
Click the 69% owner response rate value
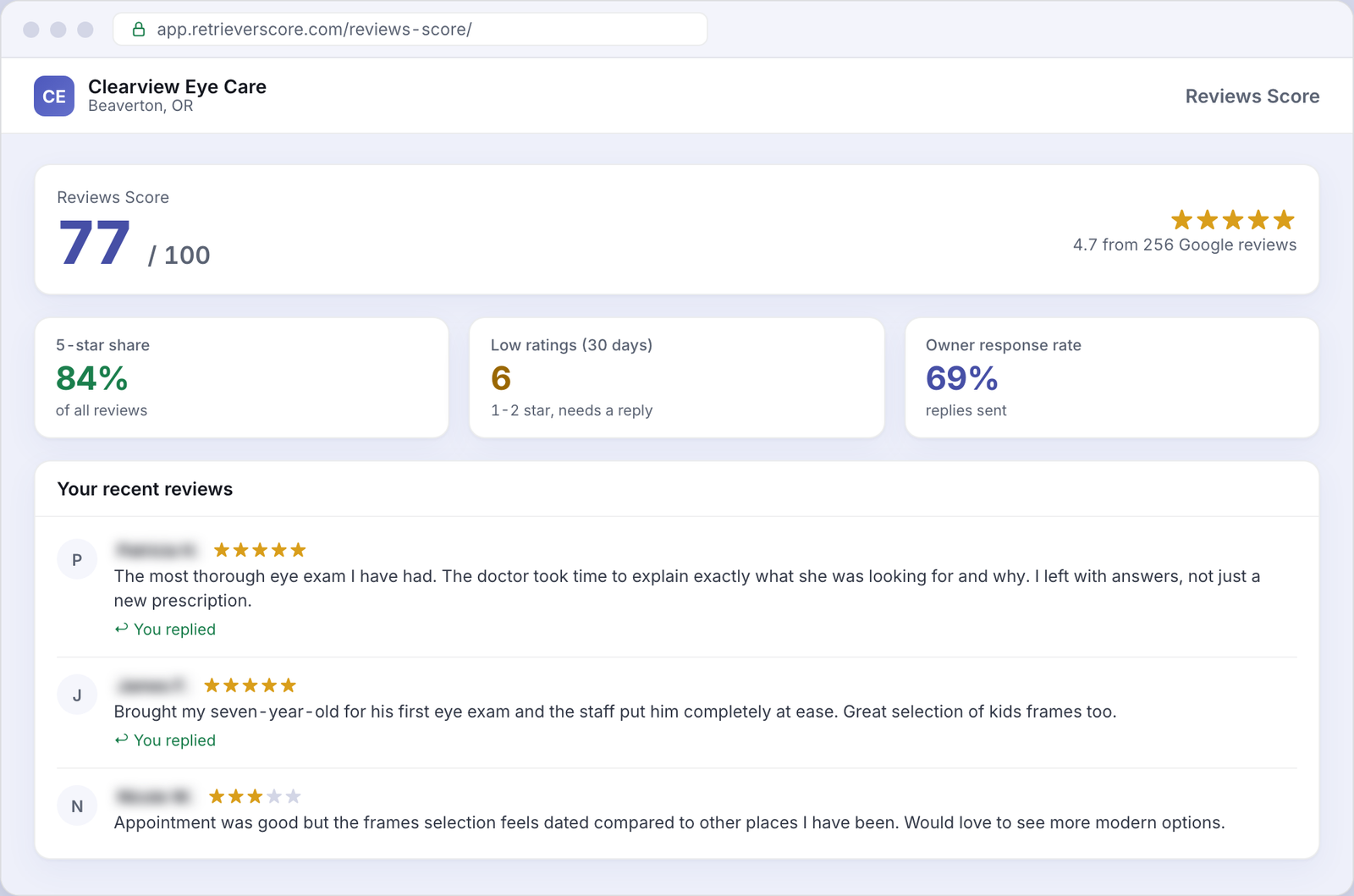(x=962, y=378)
